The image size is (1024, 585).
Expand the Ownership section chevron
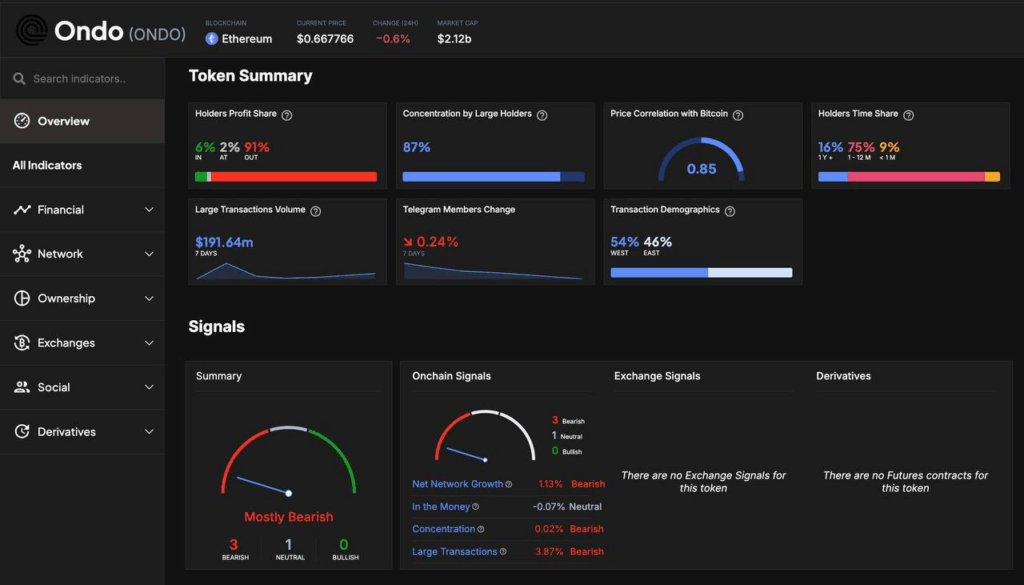click(149, 298)
